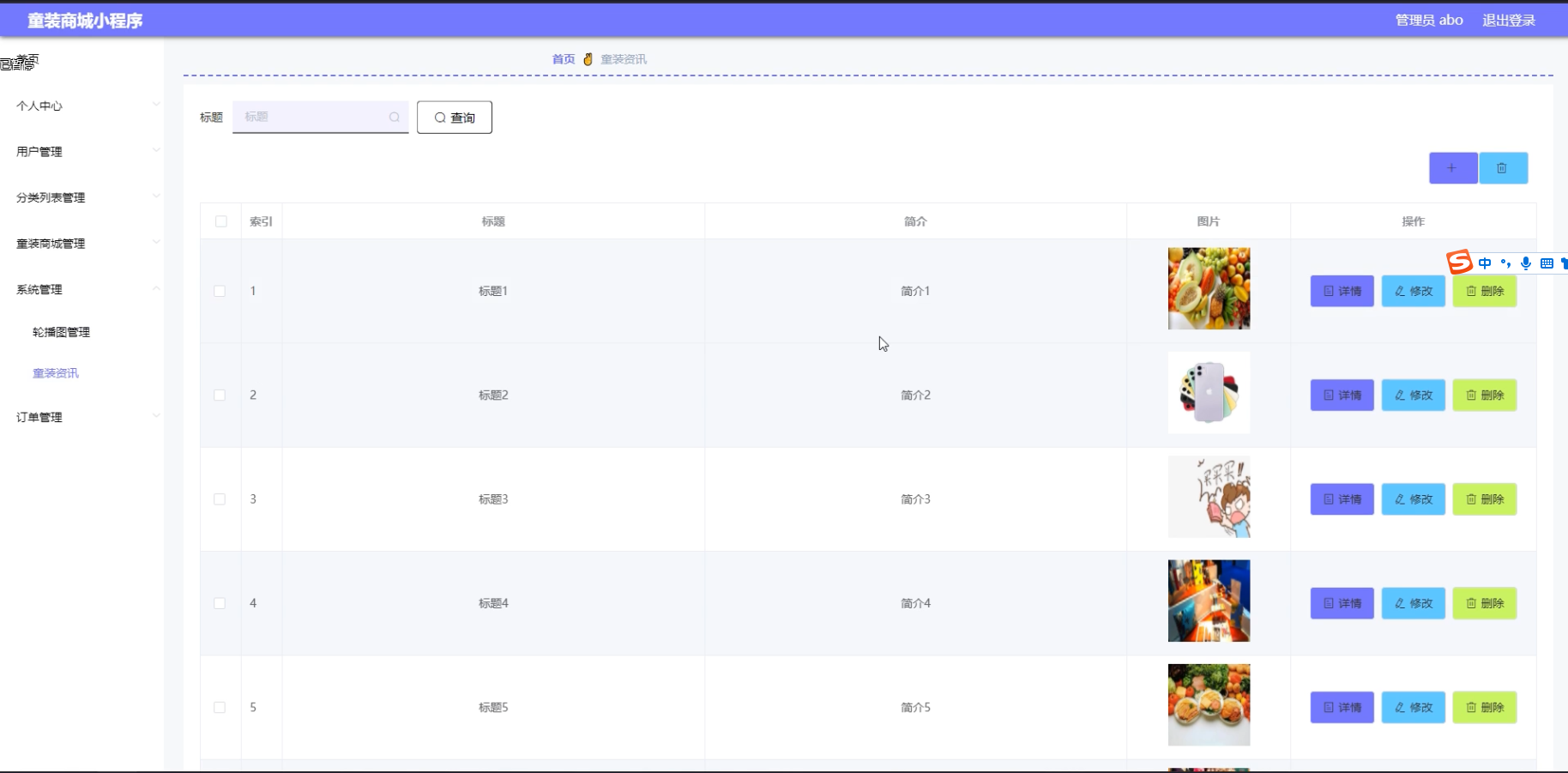
Task: Click the Sogou microphone voice input icon
Action: 1526,263
